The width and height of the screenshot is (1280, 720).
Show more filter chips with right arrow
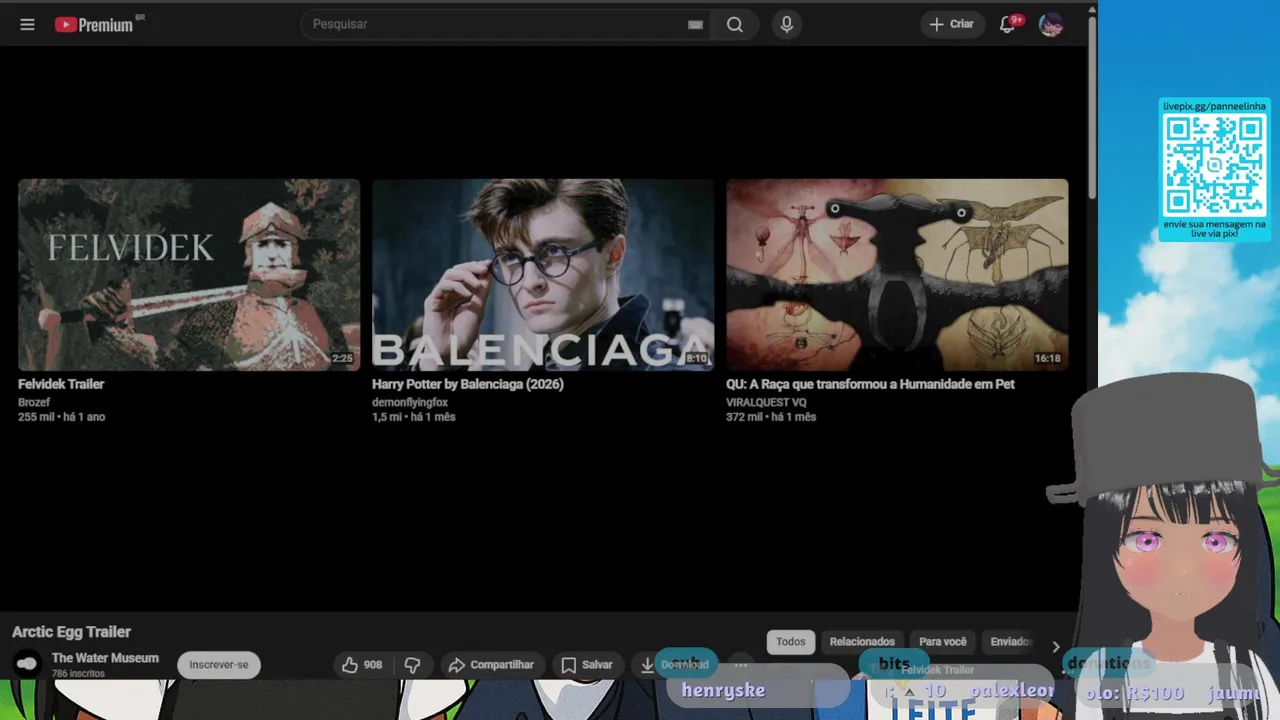(1056, 647)
